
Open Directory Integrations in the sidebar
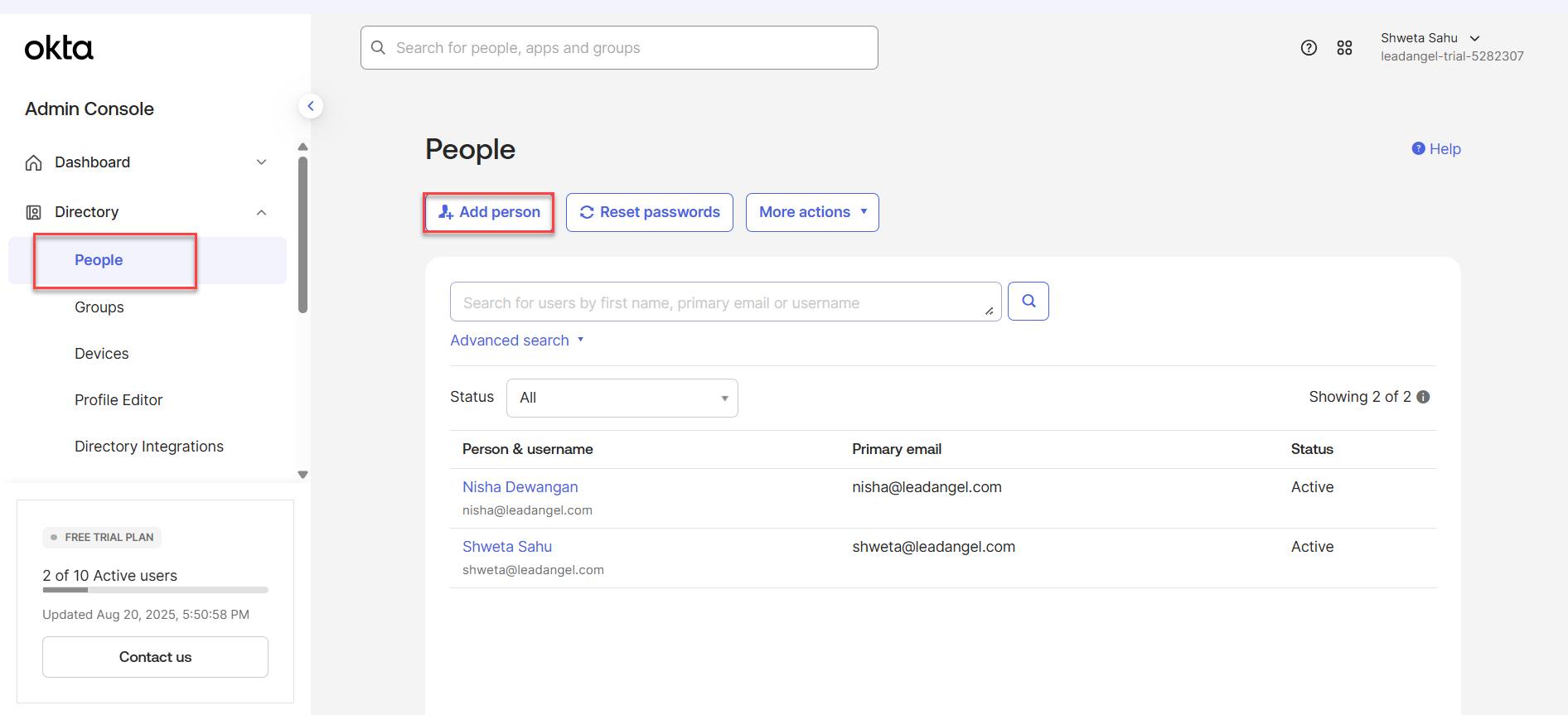point(149,447)
